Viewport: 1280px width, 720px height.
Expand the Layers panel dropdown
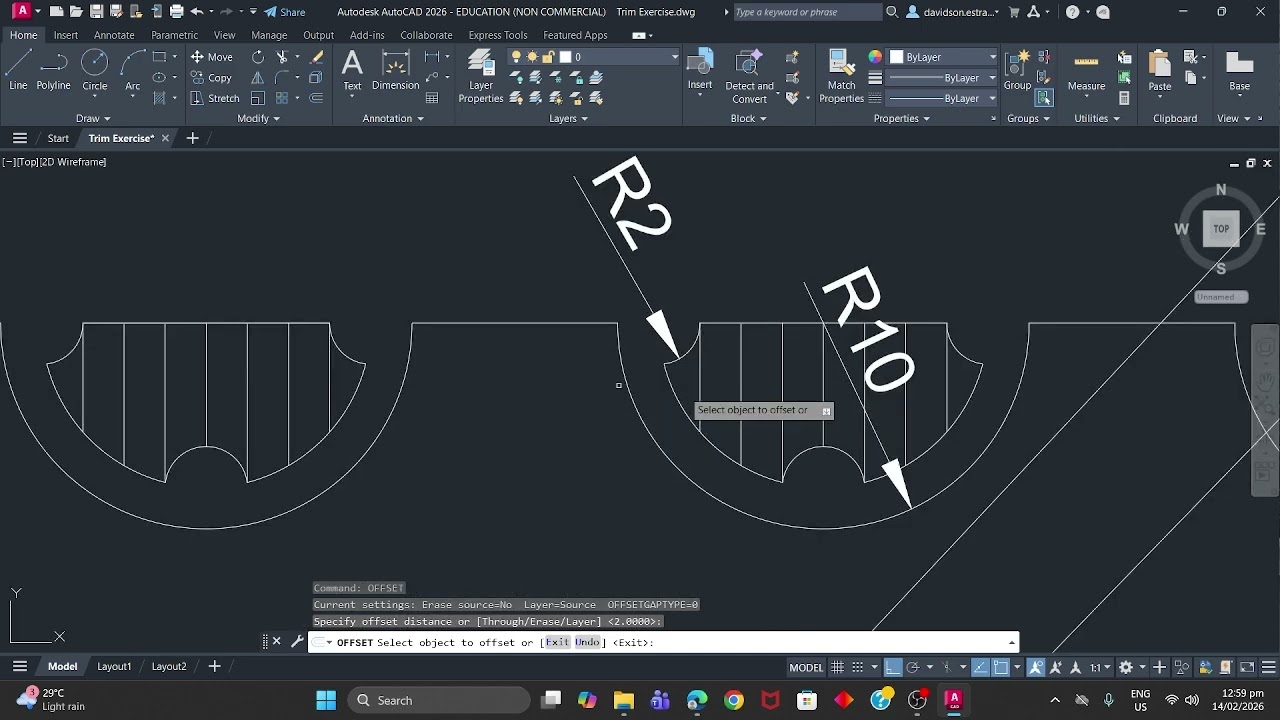point(568,118)
